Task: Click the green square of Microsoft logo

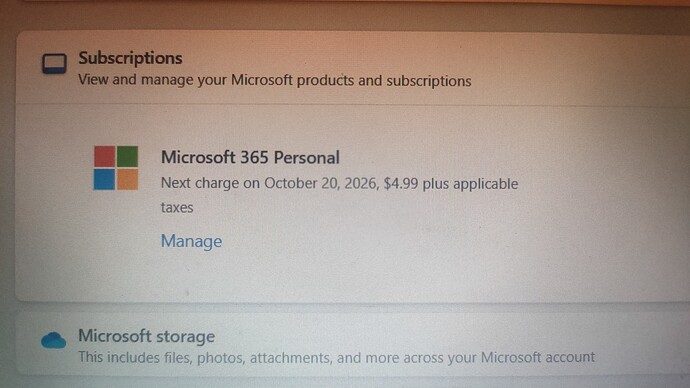Action: 128,157
